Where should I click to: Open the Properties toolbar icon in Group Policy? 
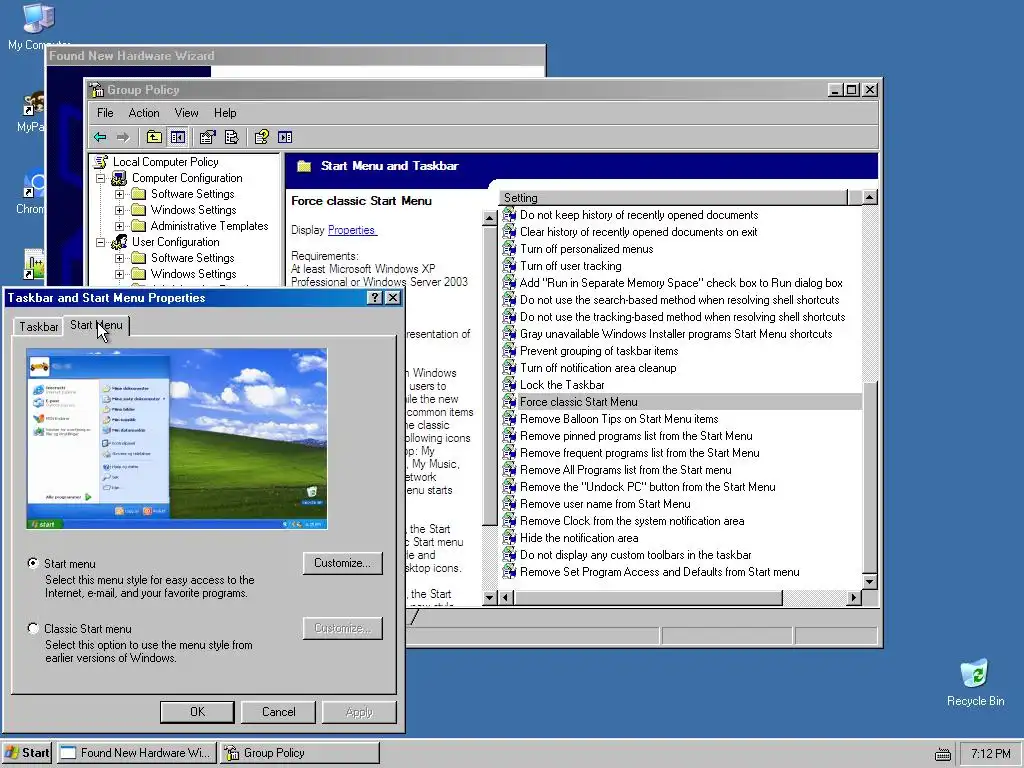pos(208,137)
